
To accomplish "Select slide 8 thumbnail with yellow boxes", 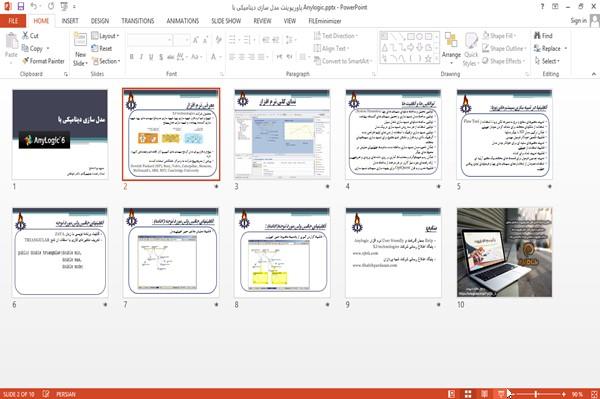I will (x=282, y=252).
